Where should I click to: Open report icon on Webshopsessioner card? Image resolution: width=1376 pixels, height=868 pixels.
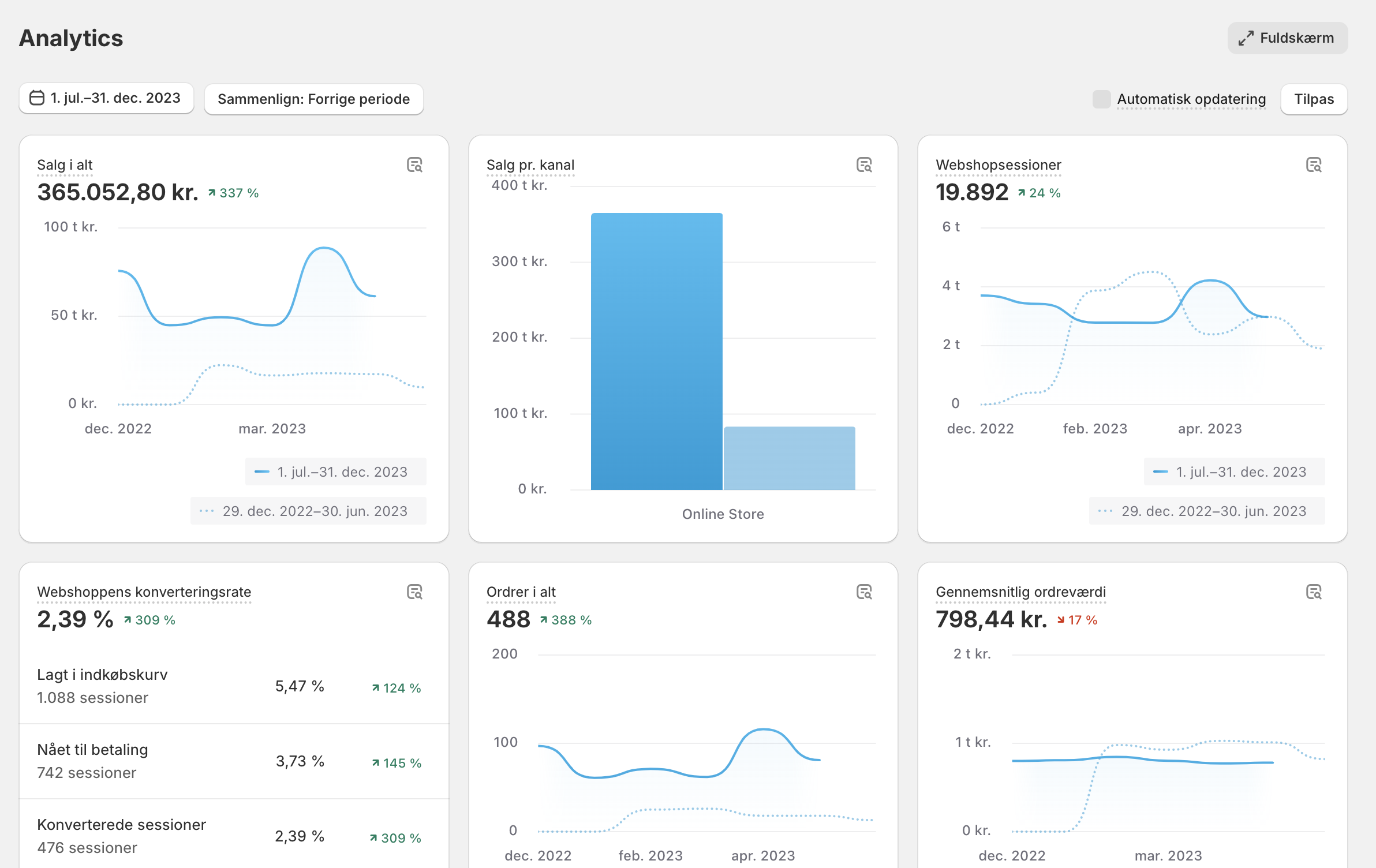pyautogui.click(x=1313, y=165)
